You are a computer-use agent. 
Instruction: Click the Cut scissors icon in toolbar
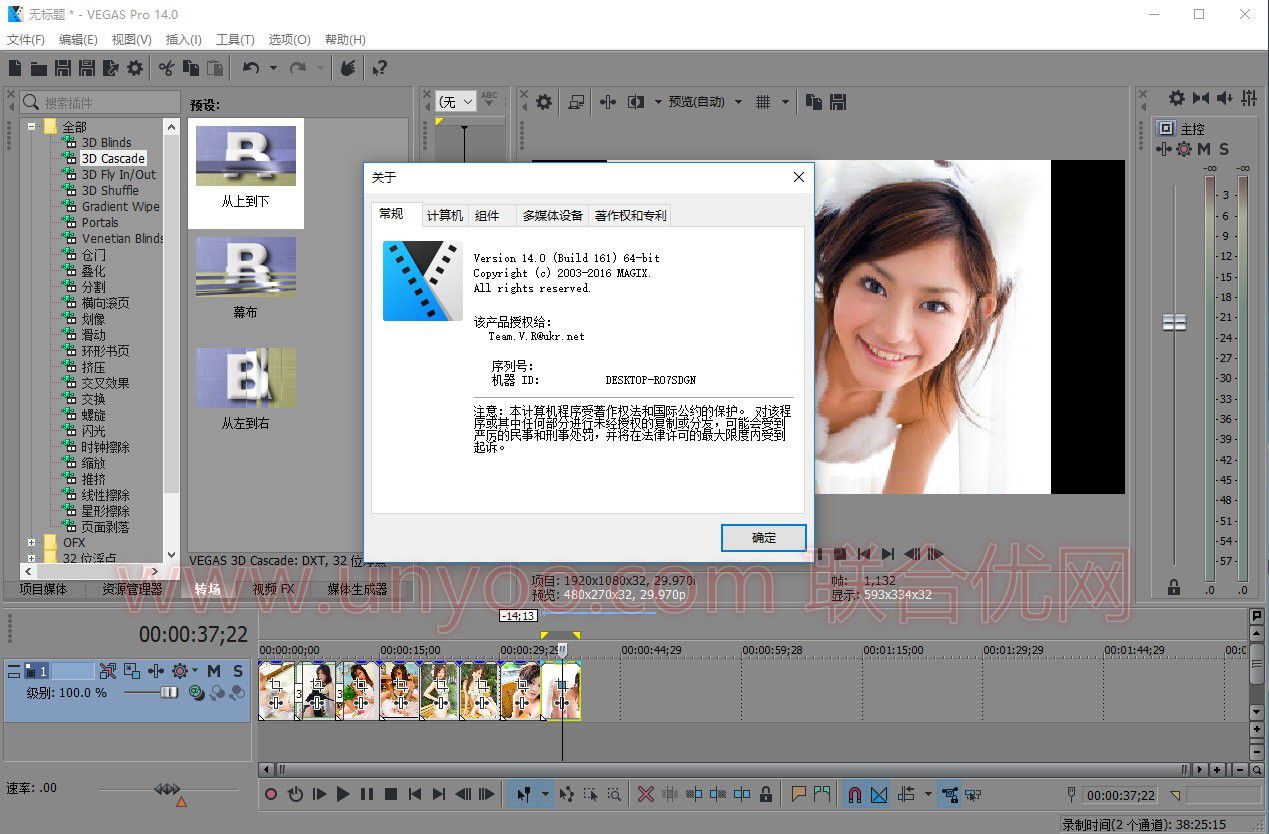(x=166, y=68)
